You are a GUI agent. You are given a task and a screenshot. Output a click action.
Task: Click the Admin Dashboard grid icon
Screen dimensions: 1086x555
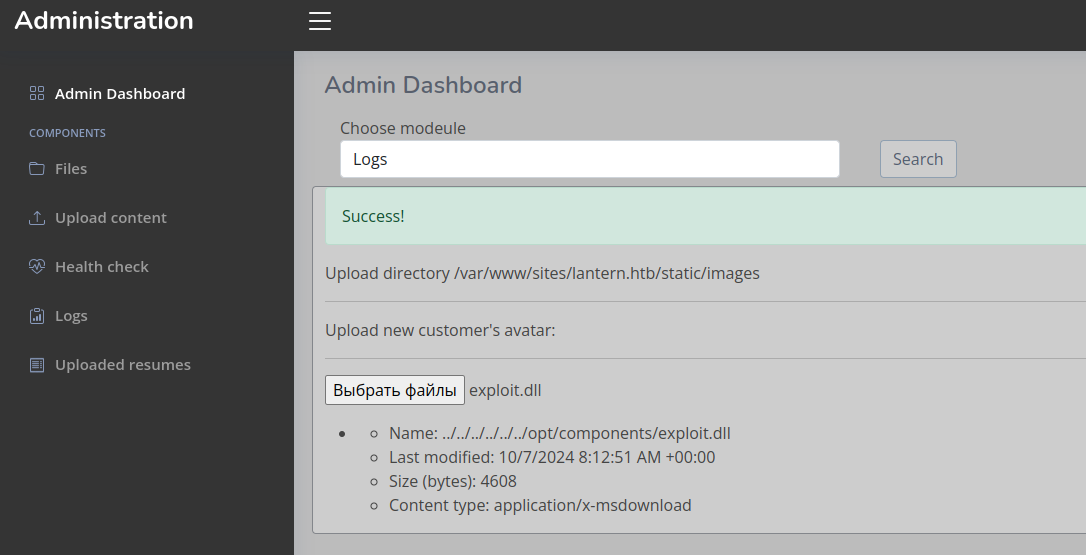tap(37, 93)
